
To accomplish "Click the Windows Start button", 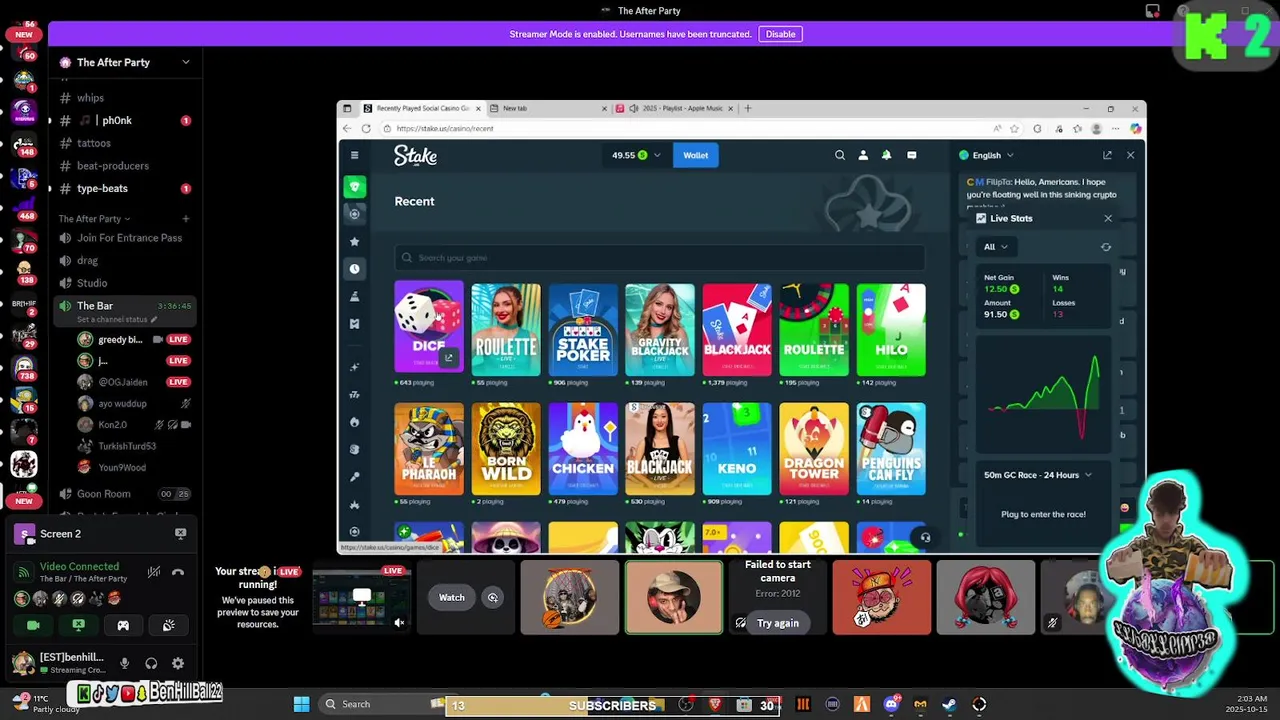I will coord(301,704).
